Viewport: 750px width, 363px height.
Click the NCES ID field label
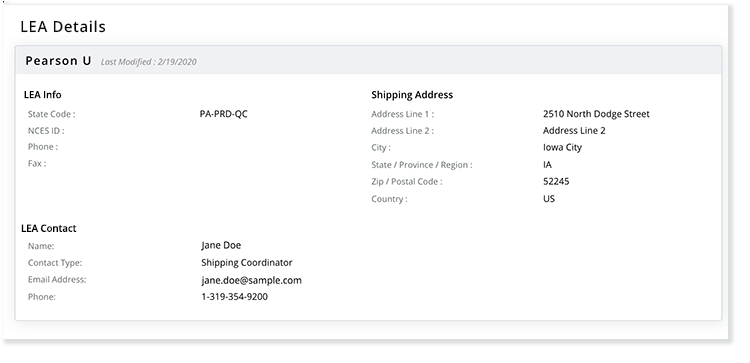pyautogui.click(x=46, y=131)
